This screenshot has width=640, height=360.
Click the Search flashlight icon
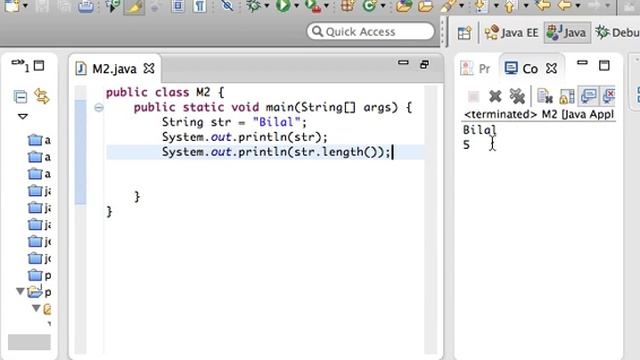448,6
